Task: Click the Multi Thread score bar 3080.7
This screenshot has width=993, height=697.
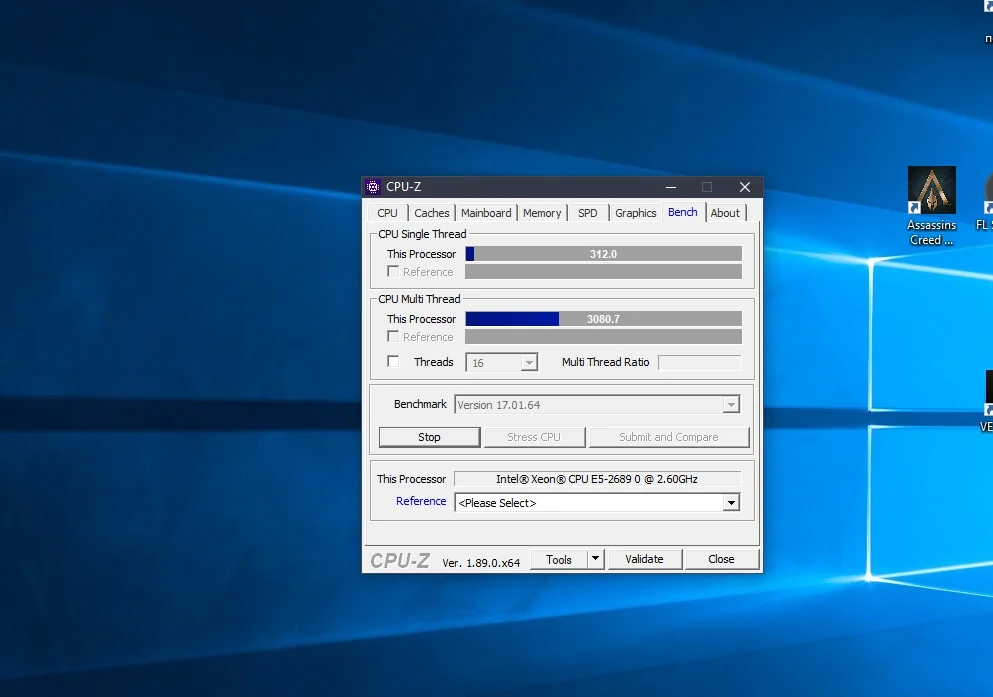Action: 604,319
